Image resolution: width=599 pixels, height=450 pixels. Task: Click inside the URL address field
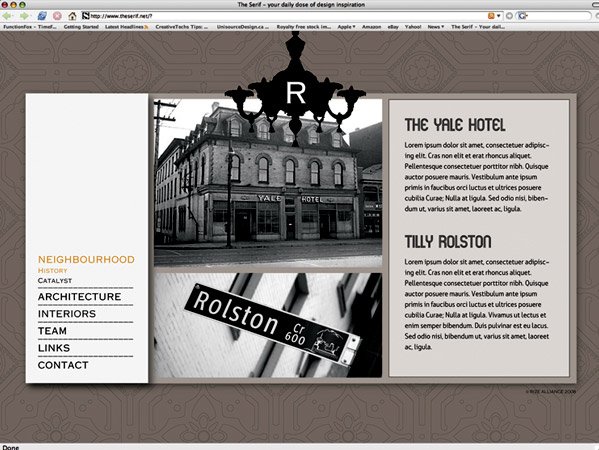[x=287, y=16]
